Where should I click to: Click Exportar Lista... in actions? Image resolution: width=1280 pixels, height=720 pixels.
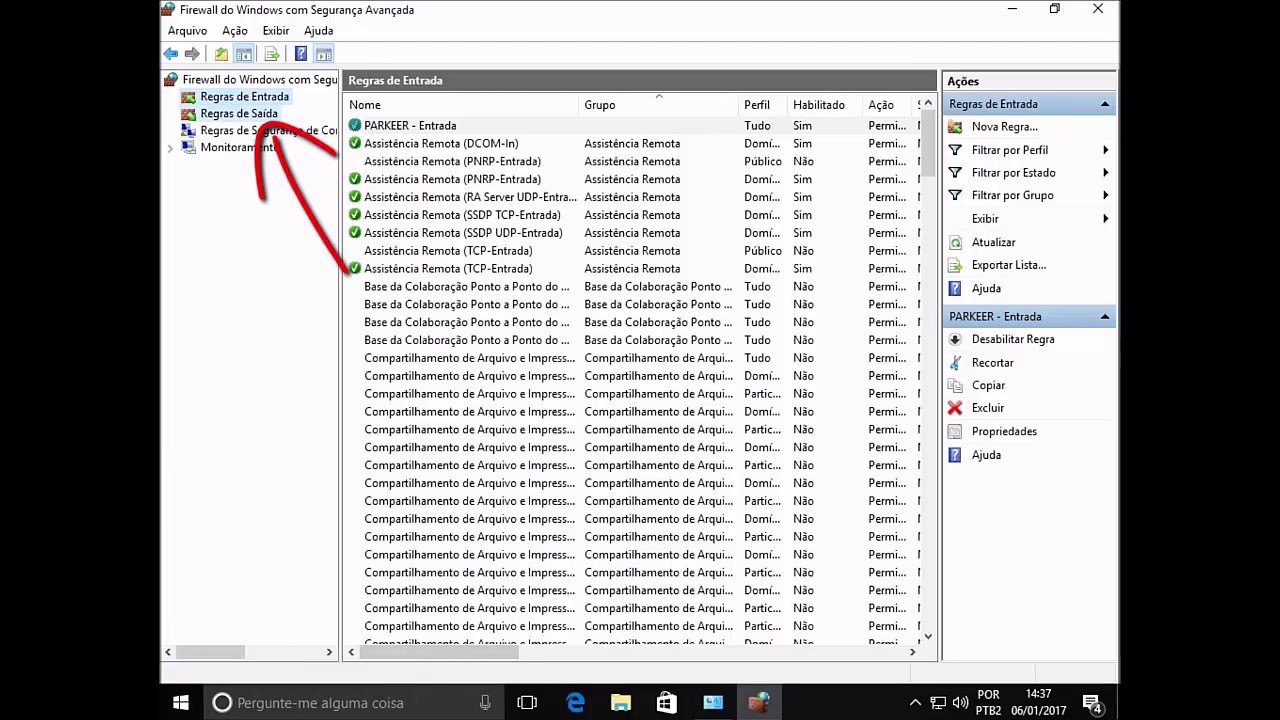[x=1009, y=265]
